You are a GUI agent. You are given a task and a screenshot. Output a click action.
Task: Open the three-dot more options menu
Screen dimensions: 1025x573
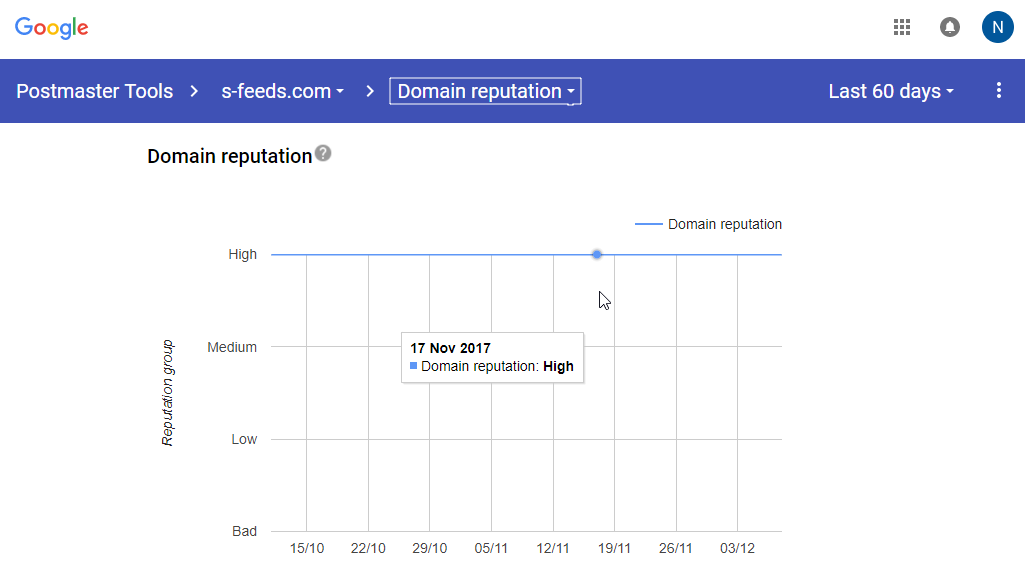click(999, 91)
